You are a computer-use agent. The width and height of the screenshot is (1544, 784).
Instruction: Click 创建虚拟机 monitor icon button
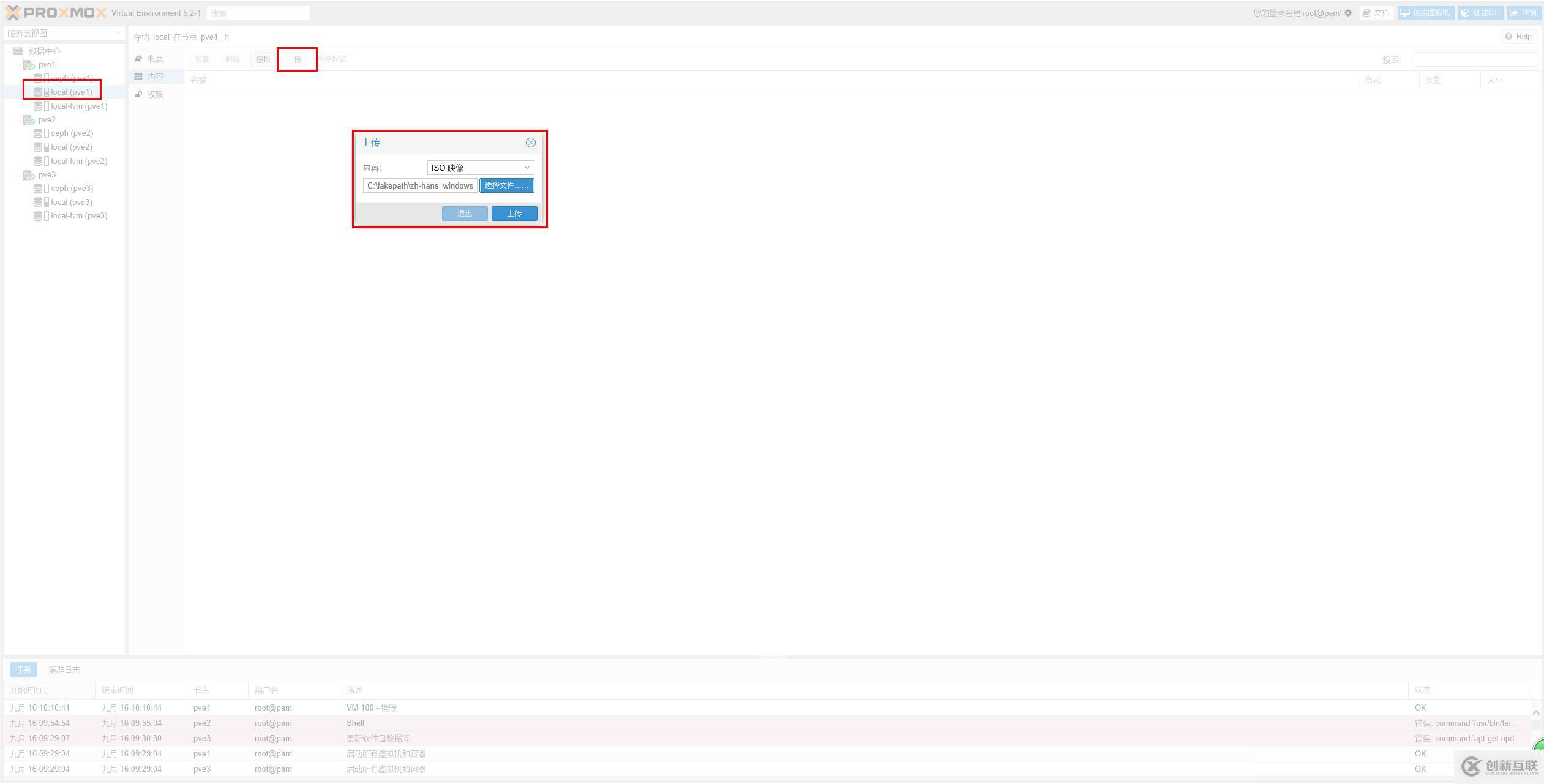point(1406,13)
